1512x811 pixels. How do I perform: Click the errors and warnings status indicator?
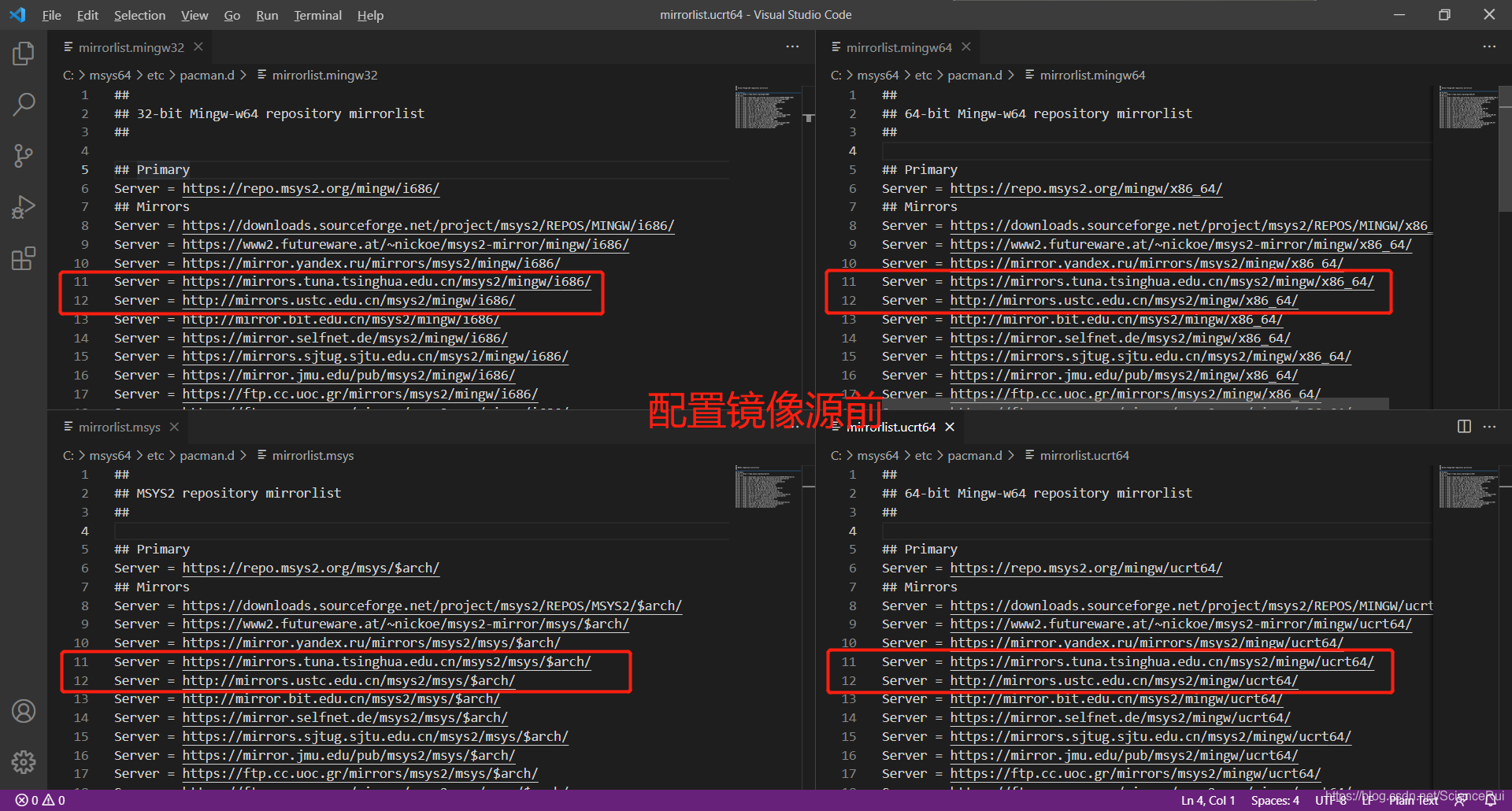40,800
